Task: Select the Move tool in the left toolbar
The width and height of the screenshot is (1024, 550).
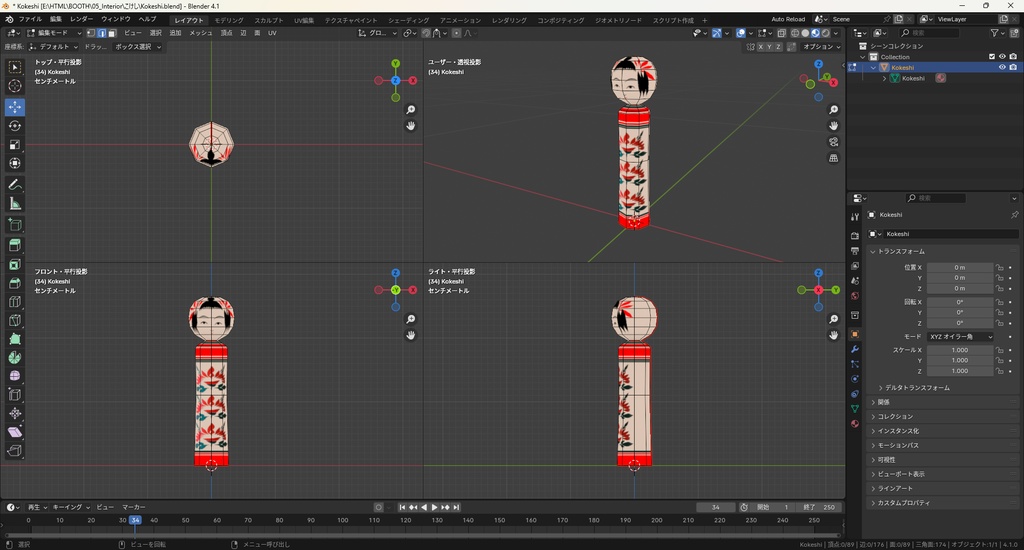Action: click(15, 106)
